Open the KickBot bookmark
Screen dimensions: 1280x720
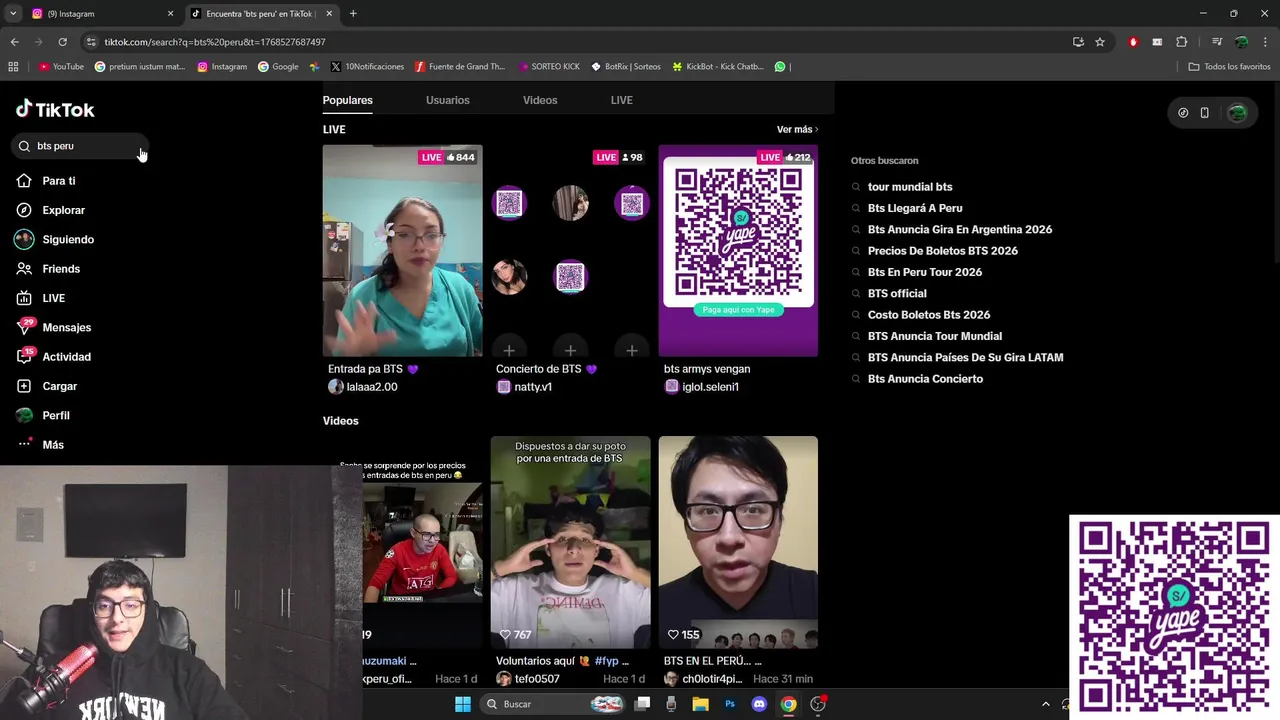coord(718,67)
